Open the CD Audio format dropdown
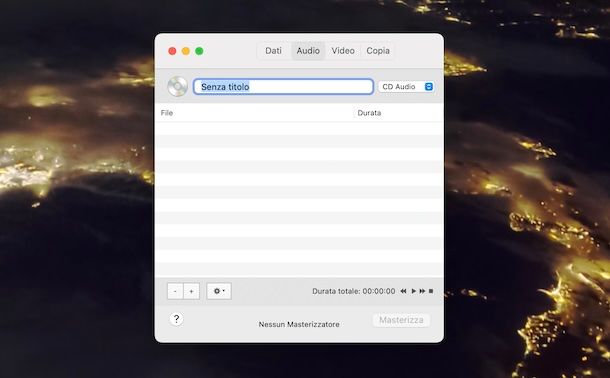610x378 pixels. point(406,86)
